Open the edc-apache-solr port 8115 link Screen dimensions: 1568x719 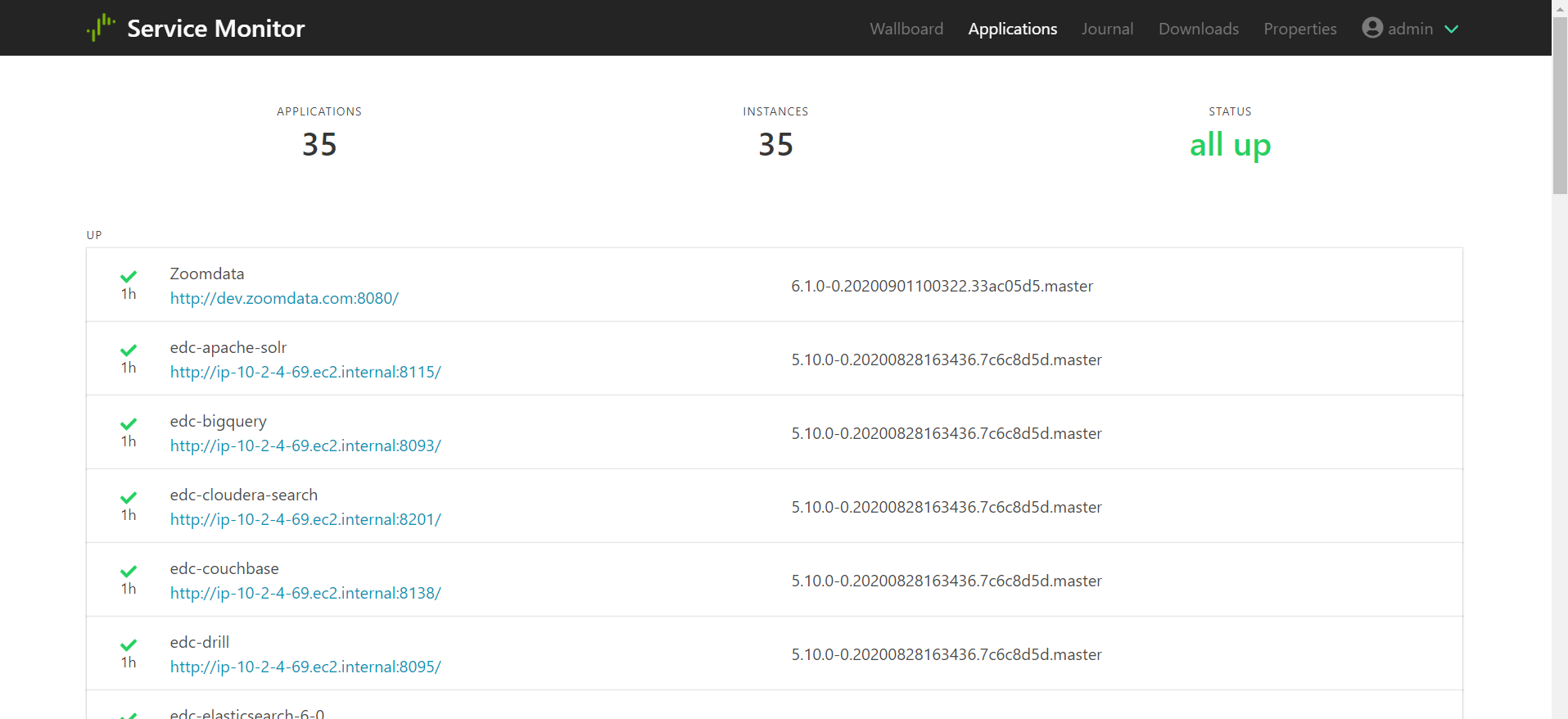click(305, 372)
